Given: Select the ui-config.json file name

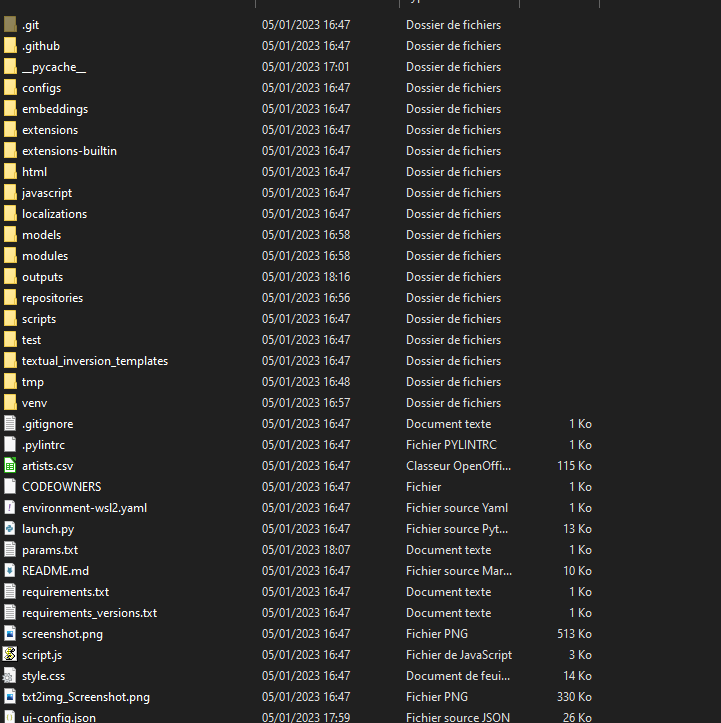Looking at the screenshot, I should tap(59, 717).
